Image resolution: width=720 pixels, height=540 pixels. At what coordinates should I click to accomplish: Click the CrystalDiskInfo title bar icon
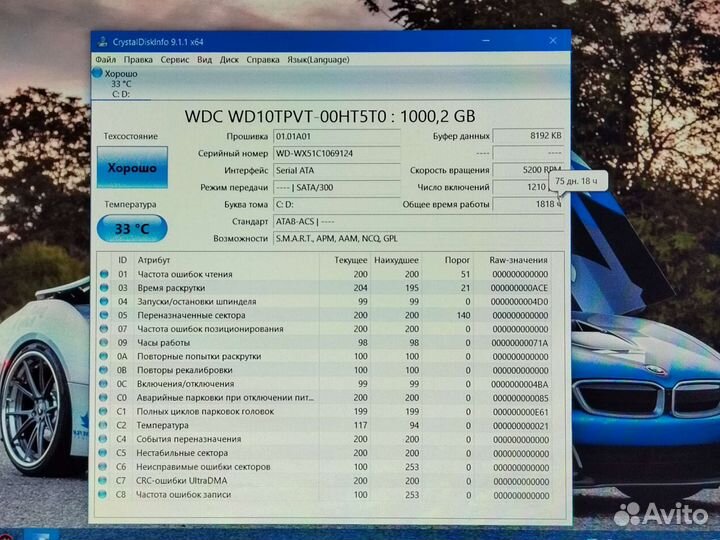tap(102, 42)
